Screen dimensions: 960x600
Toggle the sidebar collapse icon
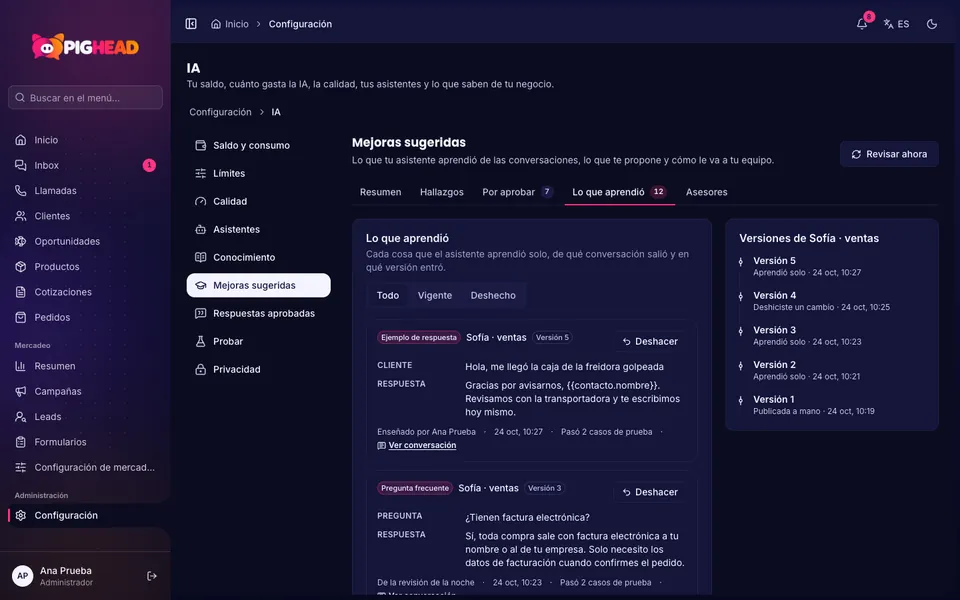click(191, 24)
